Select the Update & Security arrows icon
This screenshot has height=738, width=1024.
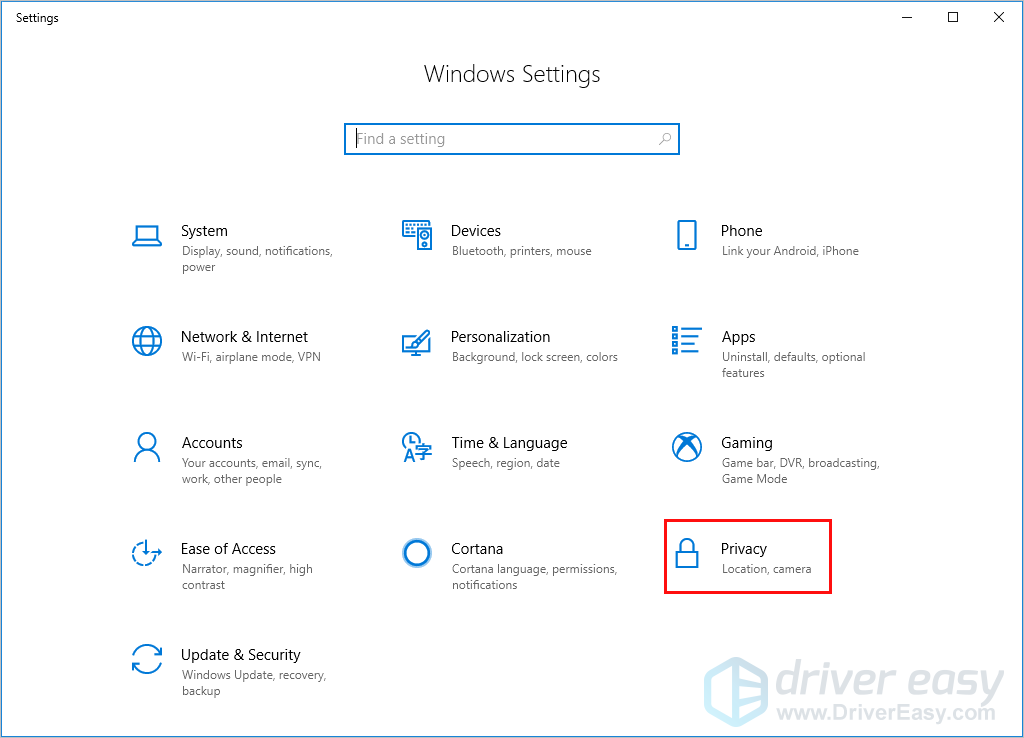tap(147, 659)
